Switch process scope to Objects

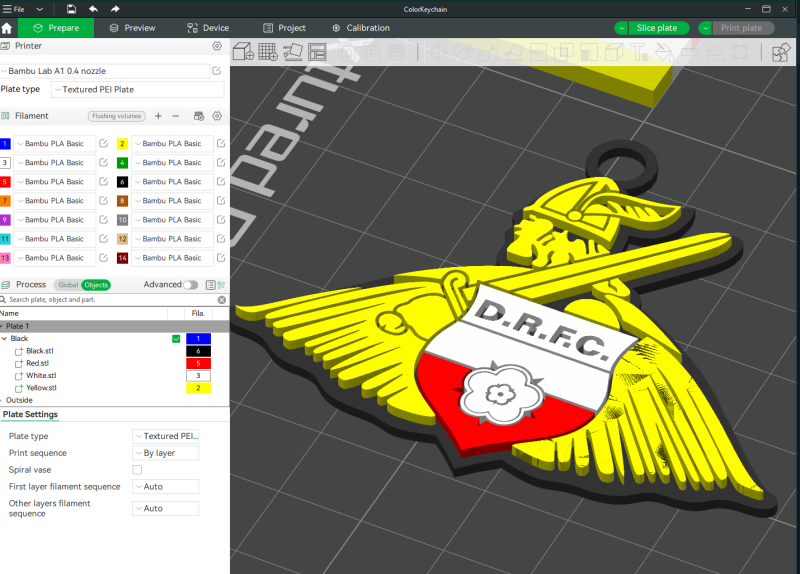coord(96,285)
